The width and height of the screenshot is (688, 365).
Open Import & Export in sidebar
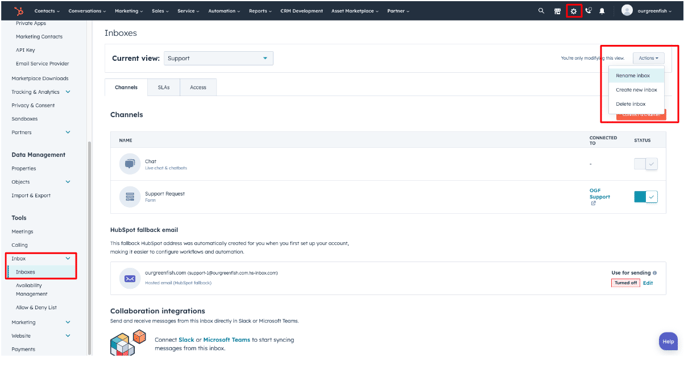click(31, 196)
